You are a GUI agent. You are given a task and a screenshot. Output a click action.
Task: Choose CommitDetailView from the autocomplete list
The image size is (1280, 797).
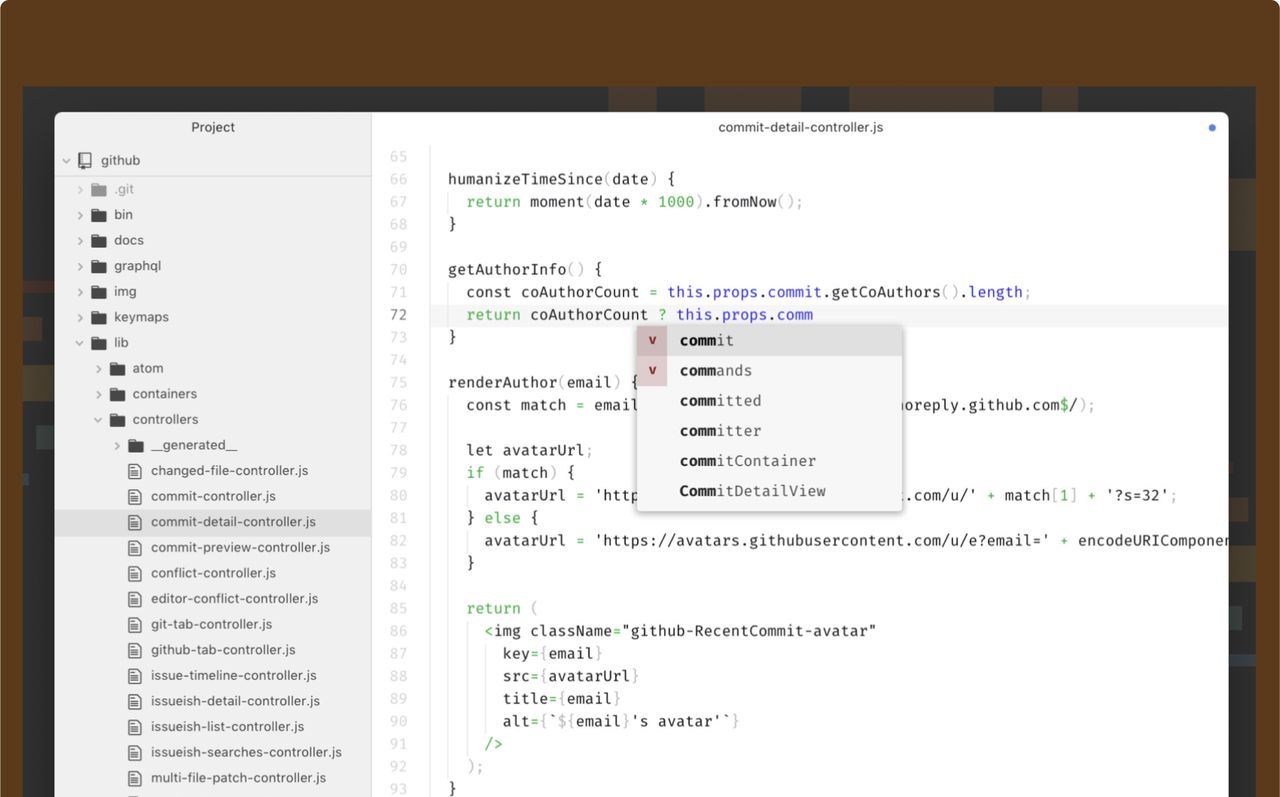[x=752, y=491]
